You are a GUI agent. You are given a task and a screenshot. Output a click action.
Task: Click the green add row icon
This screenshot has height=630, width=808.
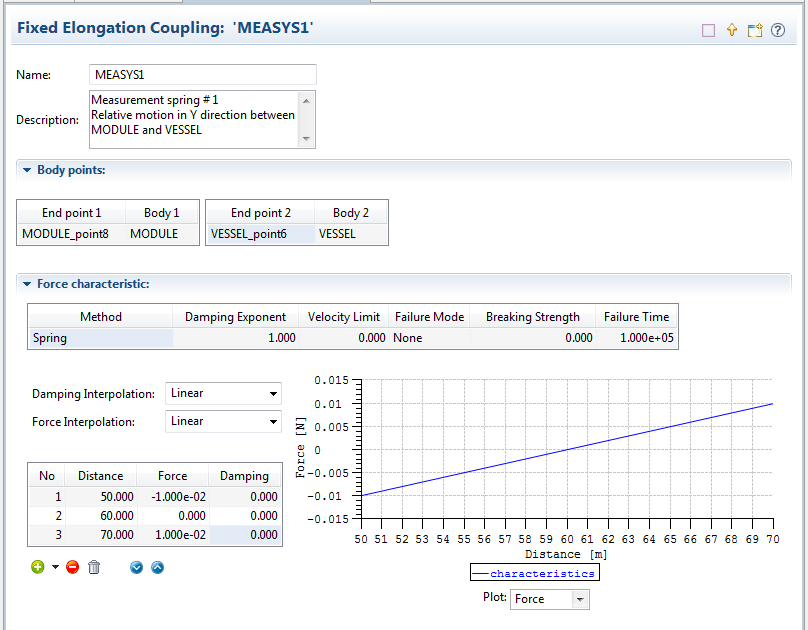(x=38, y=567)
